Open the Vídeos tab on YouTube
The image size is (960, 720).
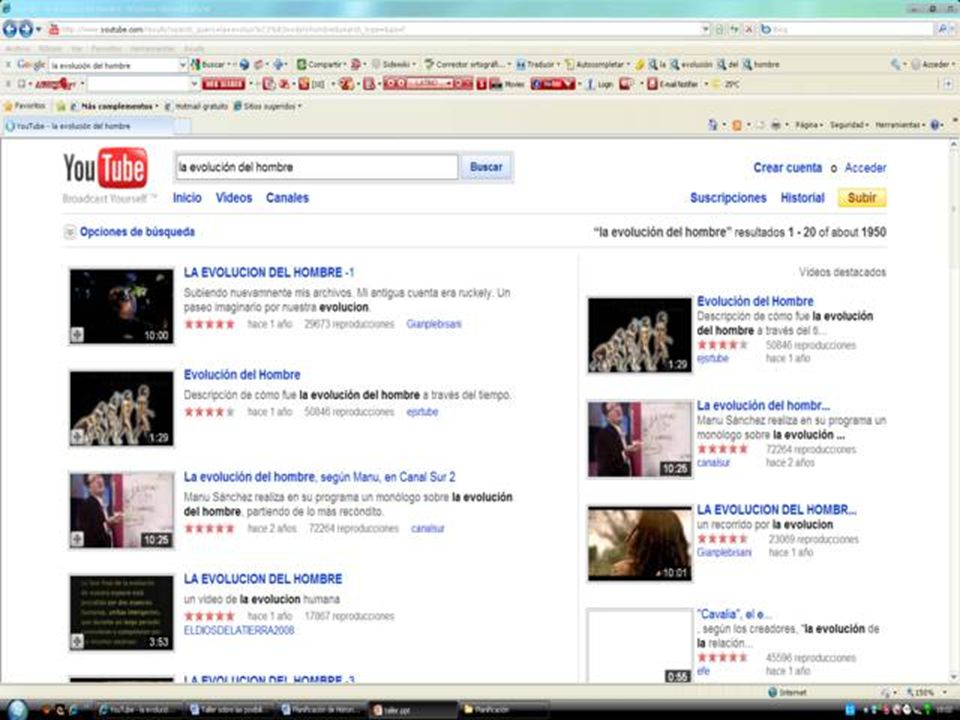[233, 198]
